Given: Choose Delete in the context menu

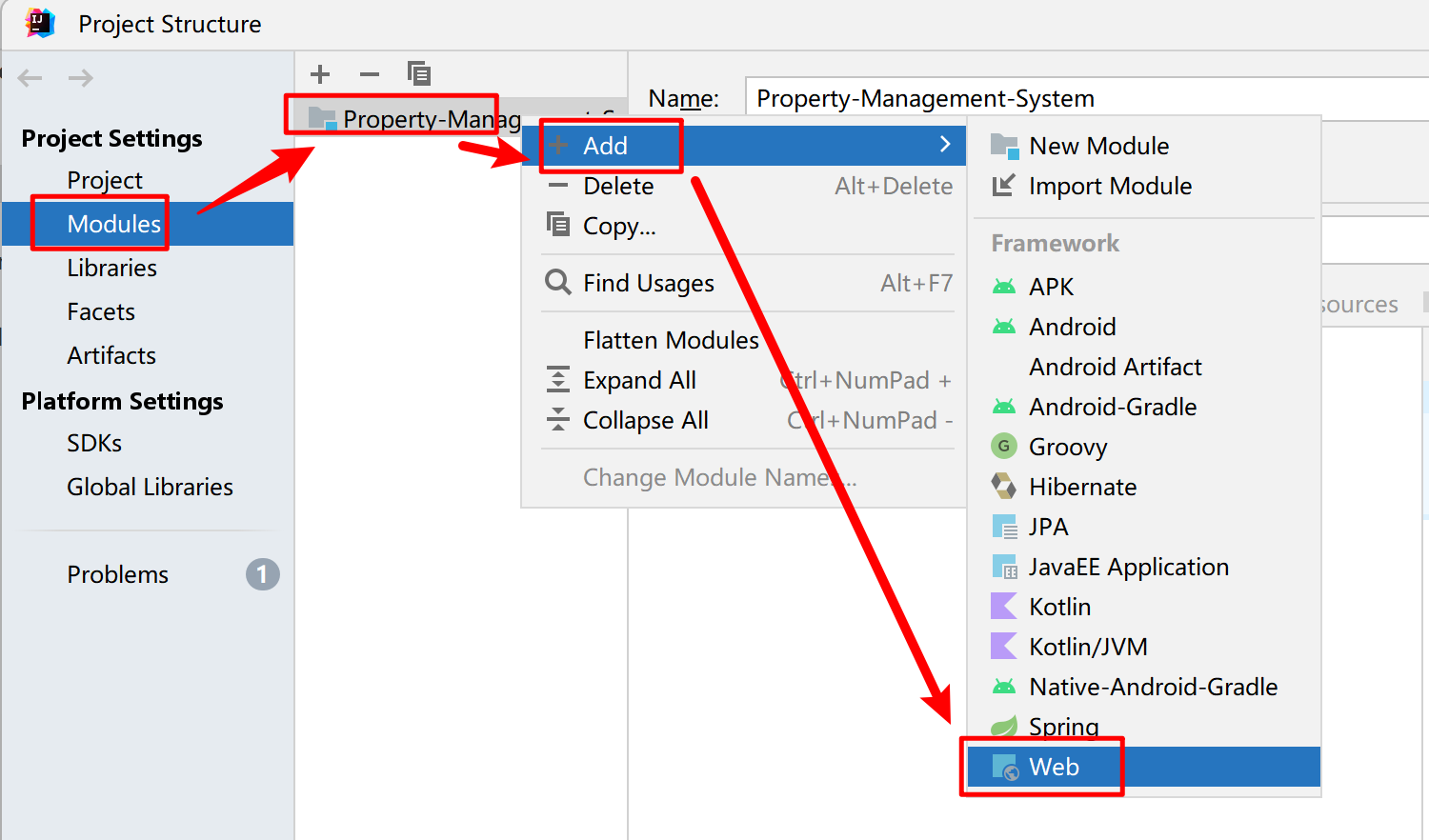Looking at the screenshot, I should point(743,186).
